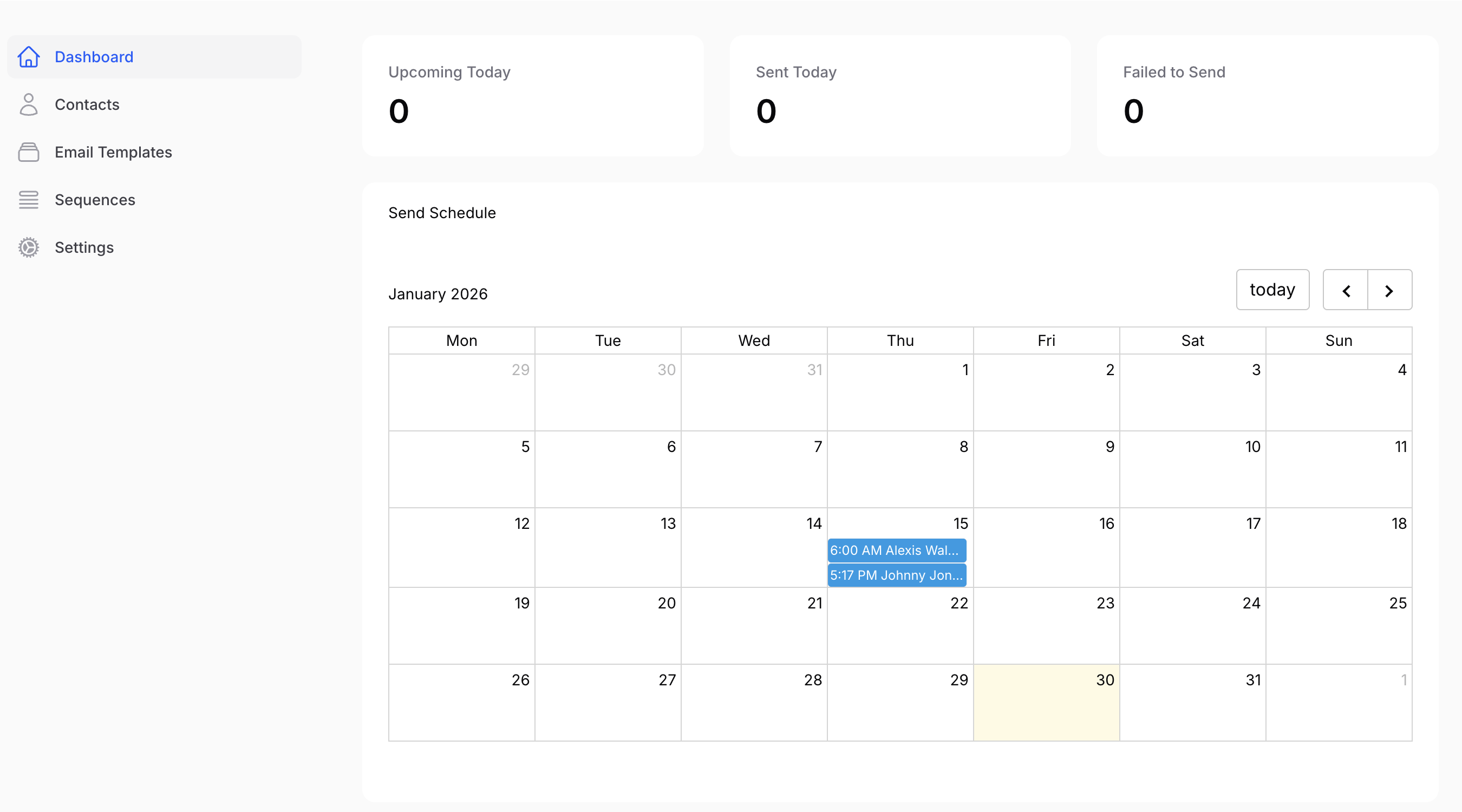
Task: Click the Settings gear icon
Action: 29,247
